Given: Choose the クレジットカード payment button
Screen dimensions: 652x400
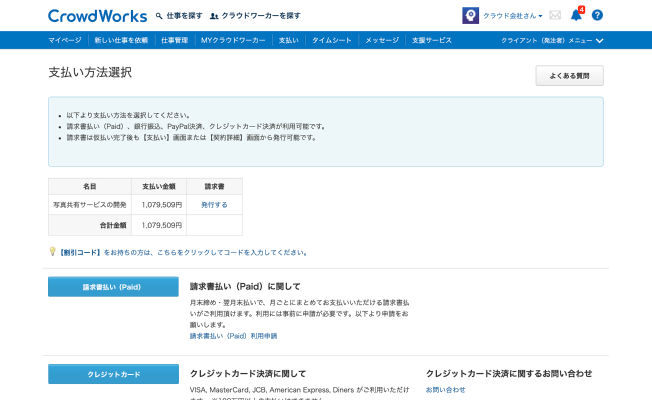Looking at the screenshot, I should [x=113, y=374].
